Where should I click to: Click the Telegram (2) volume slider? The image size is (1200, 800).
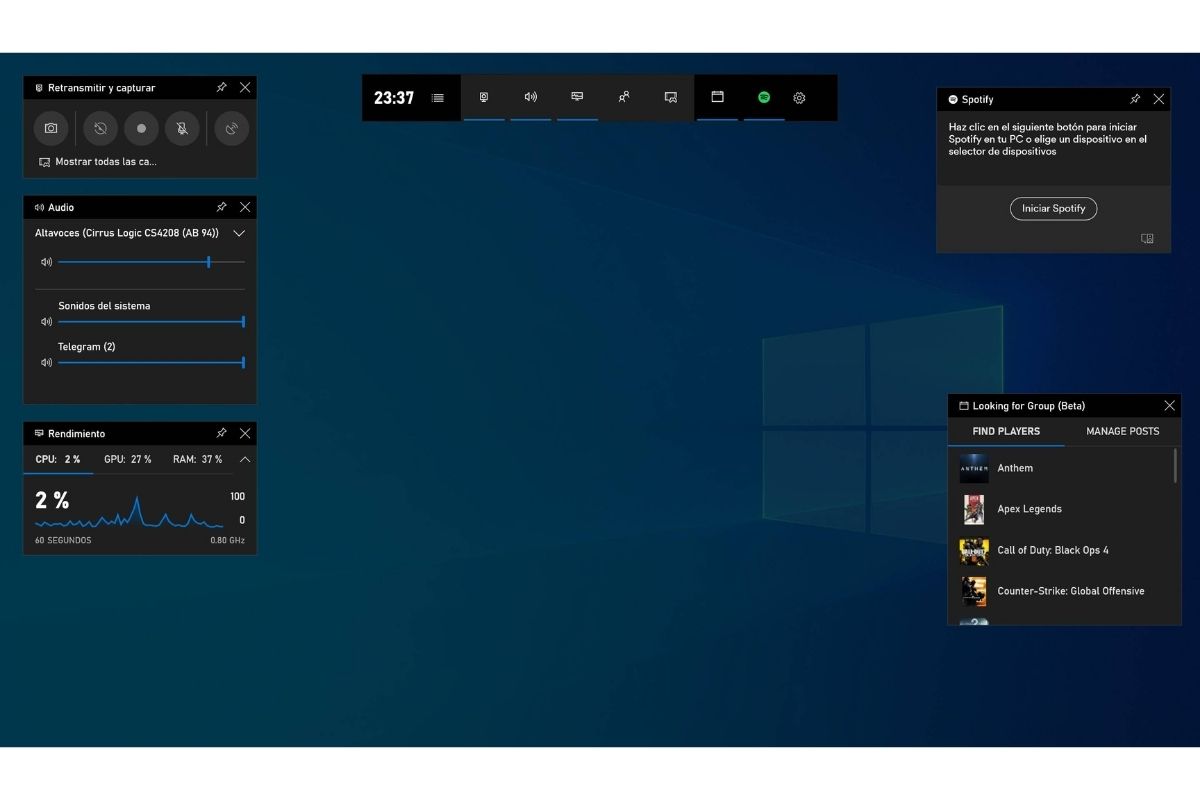(x=151, y=362)
